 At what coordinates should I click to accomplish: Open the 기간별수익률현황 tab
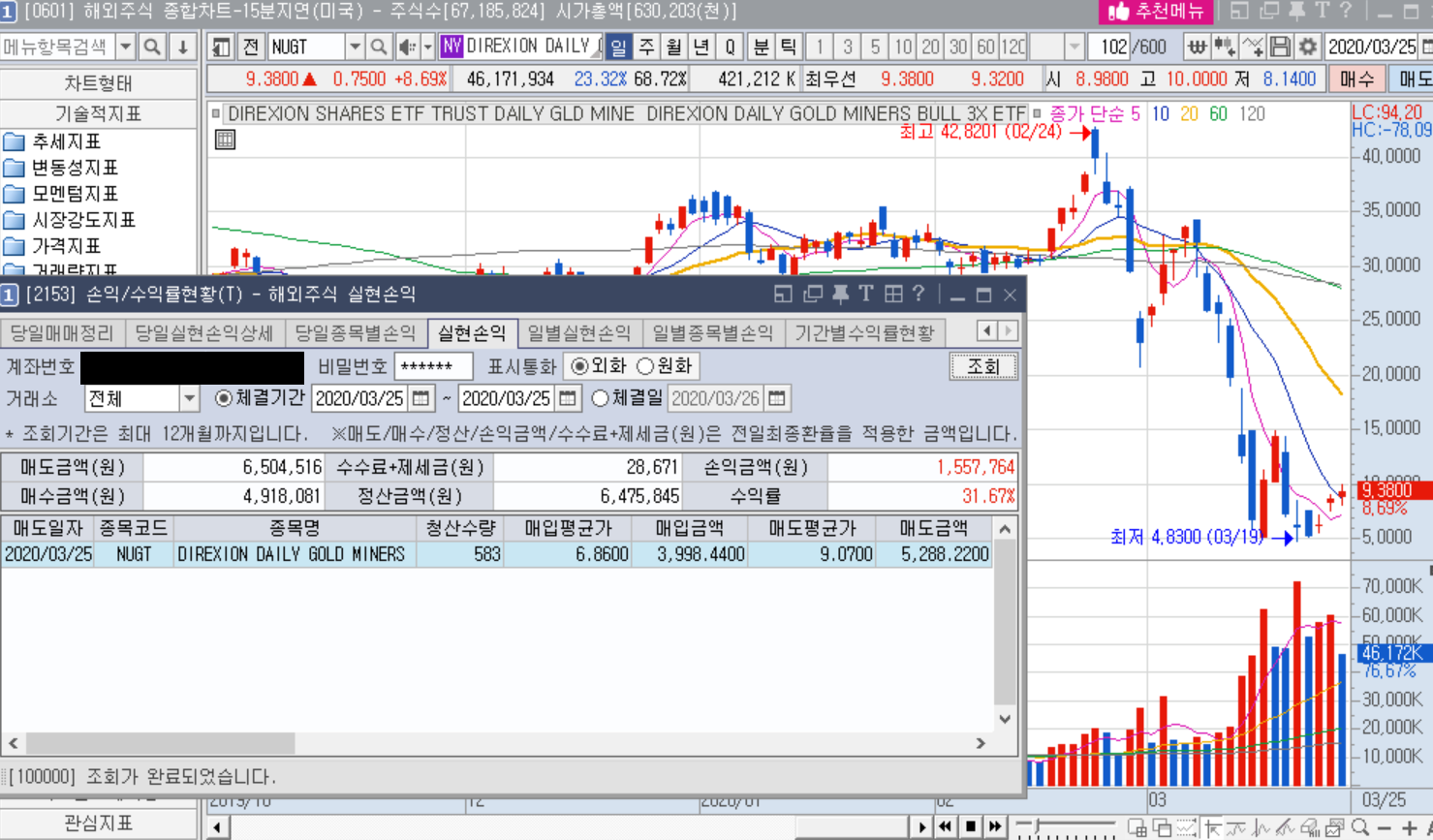click(864, 333)
